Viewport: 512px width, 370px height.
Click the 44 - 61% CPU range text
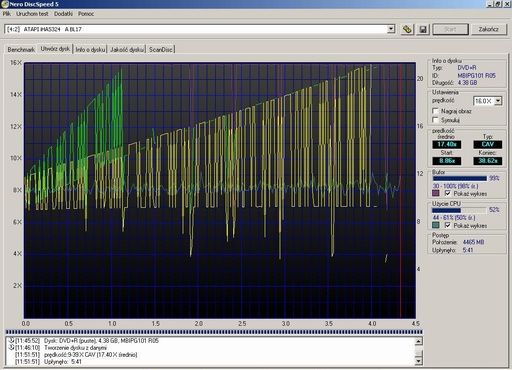(454, 218)
